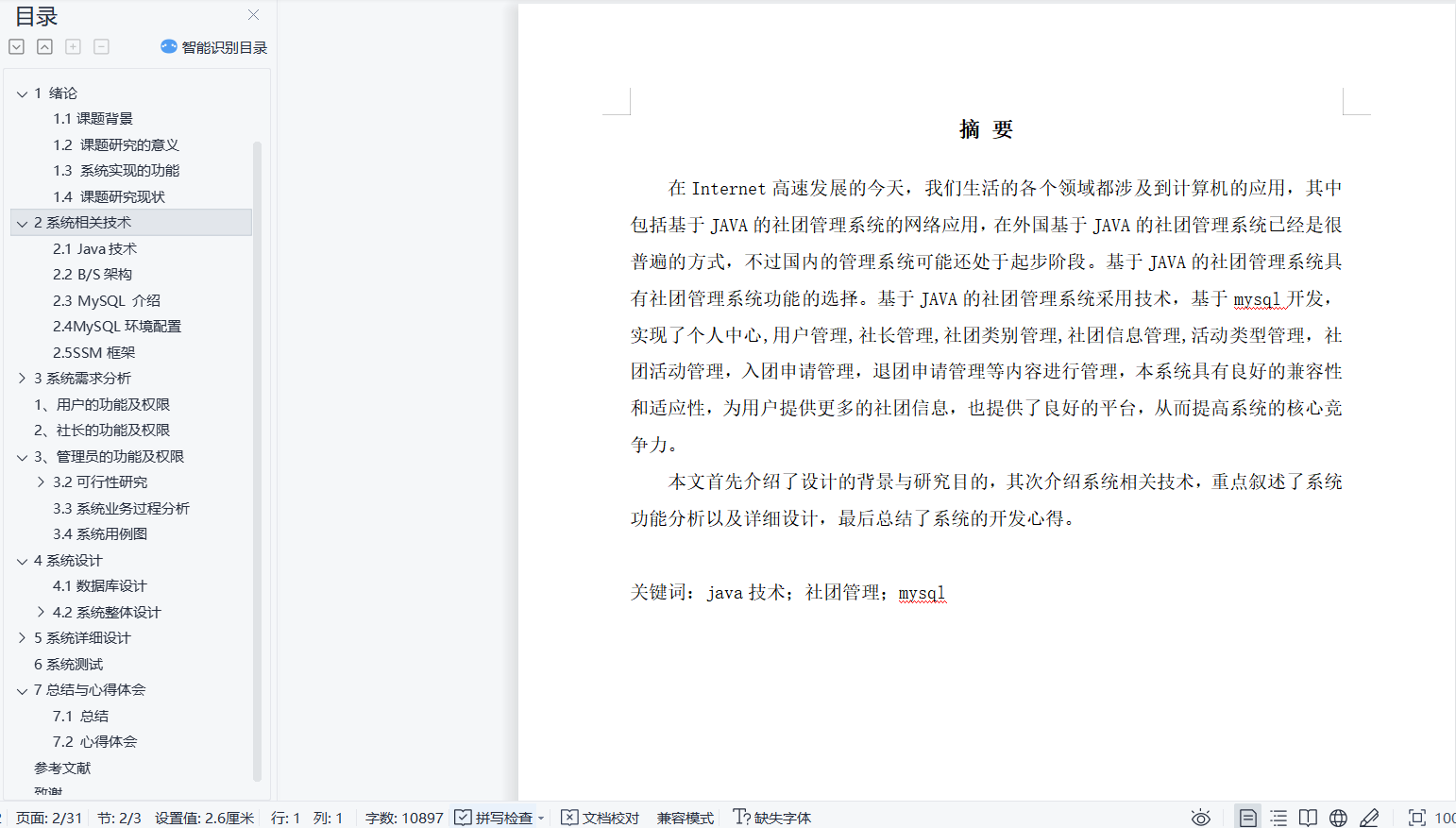Click the 缺失字体 missing-font icon
Image resolution: width=1456 pixels, height=828 pixels.
[742, 818]
